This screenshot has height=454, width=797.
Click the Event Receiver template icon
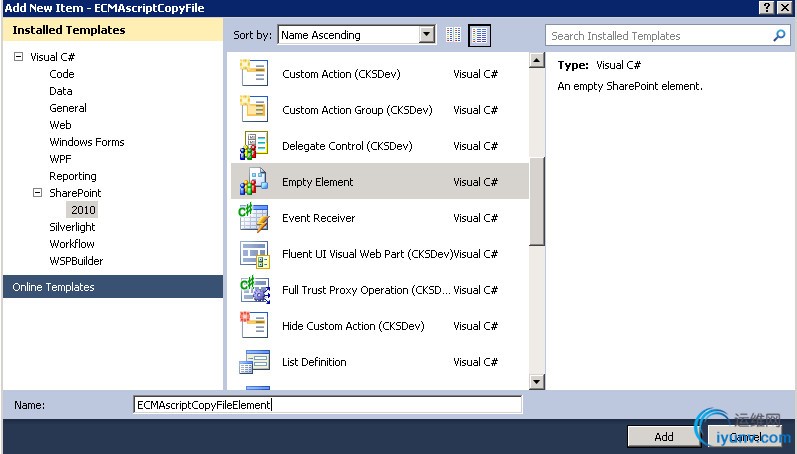pyautogui.click(x=254, y=218)
